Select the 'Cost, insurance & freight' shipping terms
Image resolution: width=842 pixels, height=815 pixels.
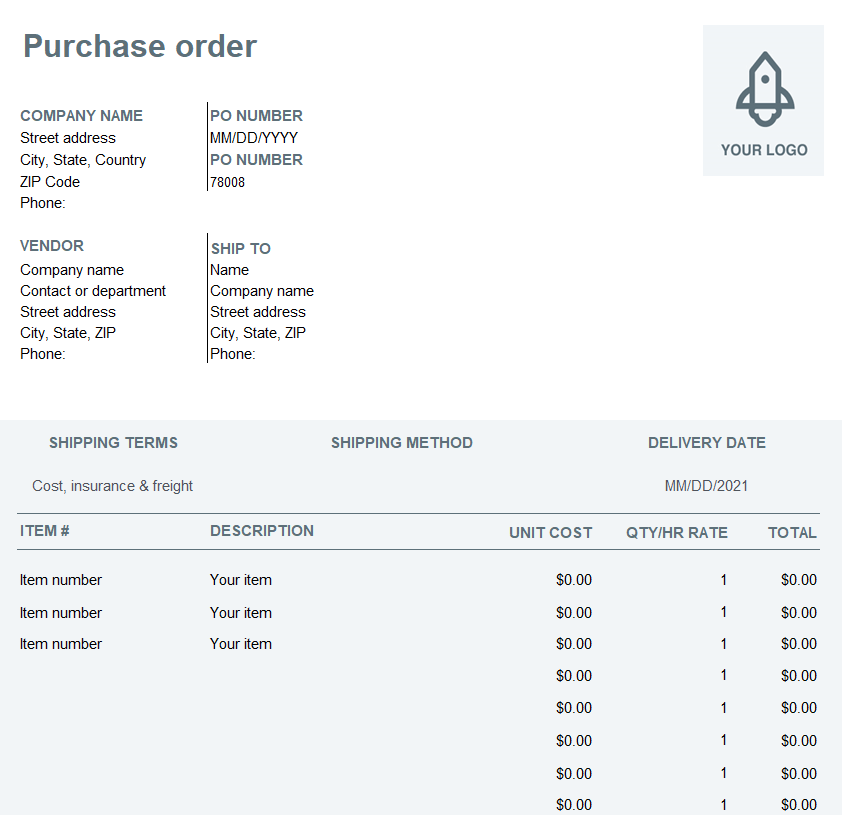click(x=112, y=486)
